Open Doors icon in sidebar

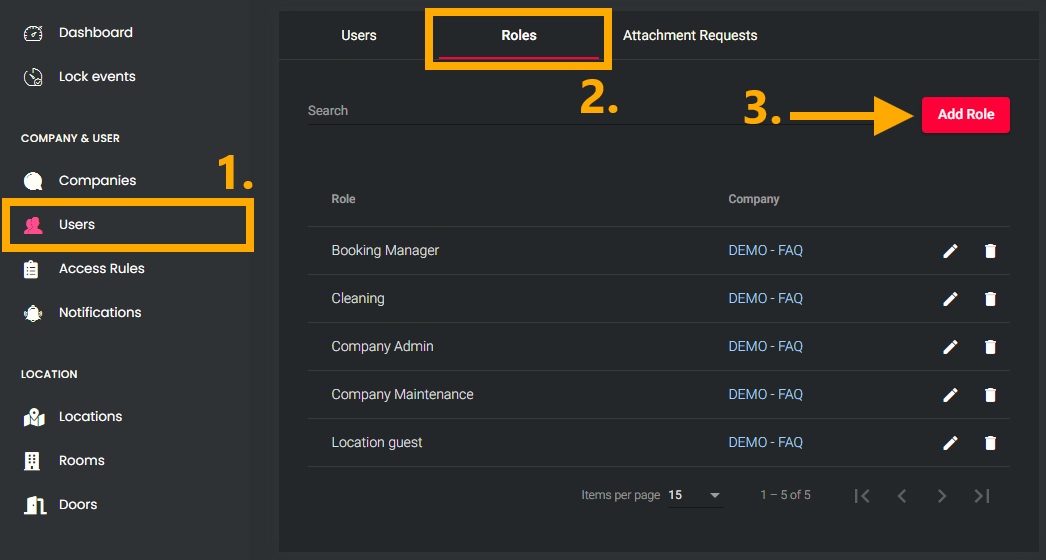point(33,505)
